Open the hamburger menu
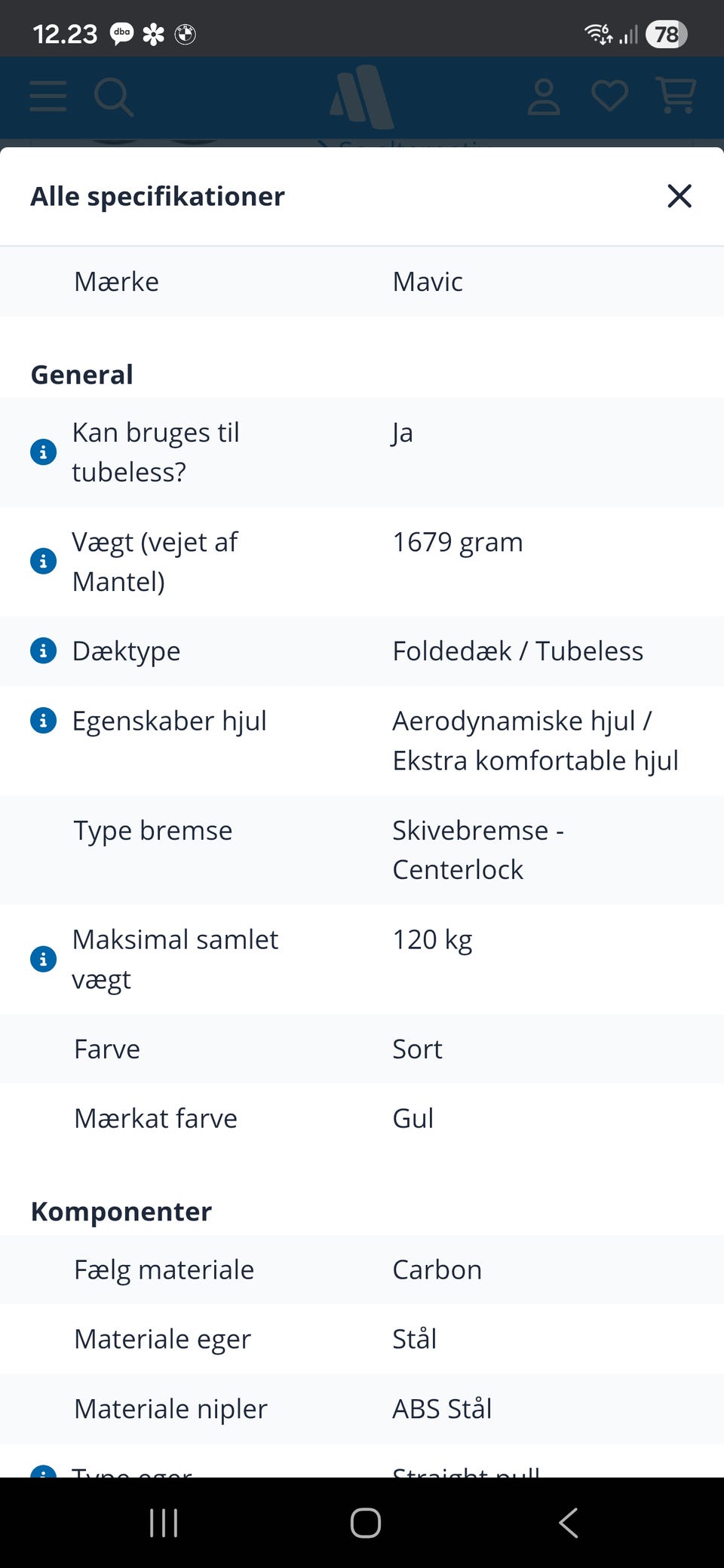Viewport: 724px width, 1568px height. click(48, 96)
